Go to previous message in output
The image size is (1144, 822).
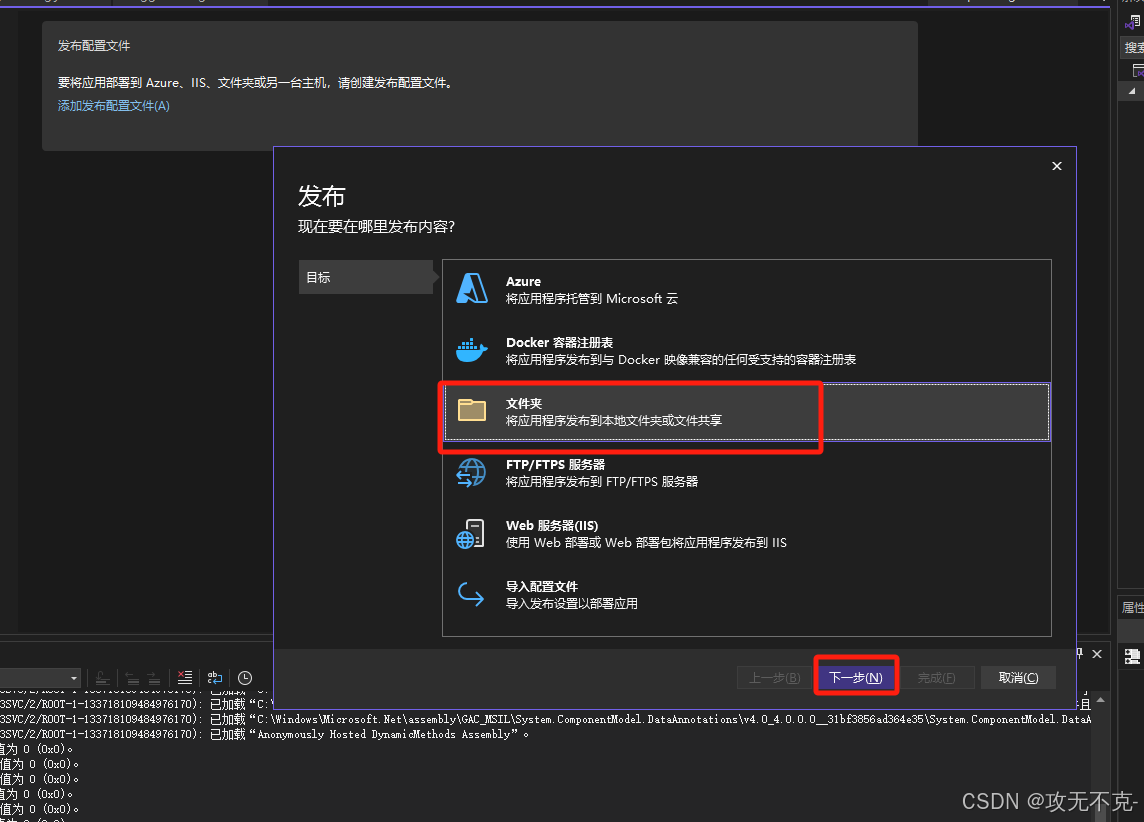click(132, 678)
